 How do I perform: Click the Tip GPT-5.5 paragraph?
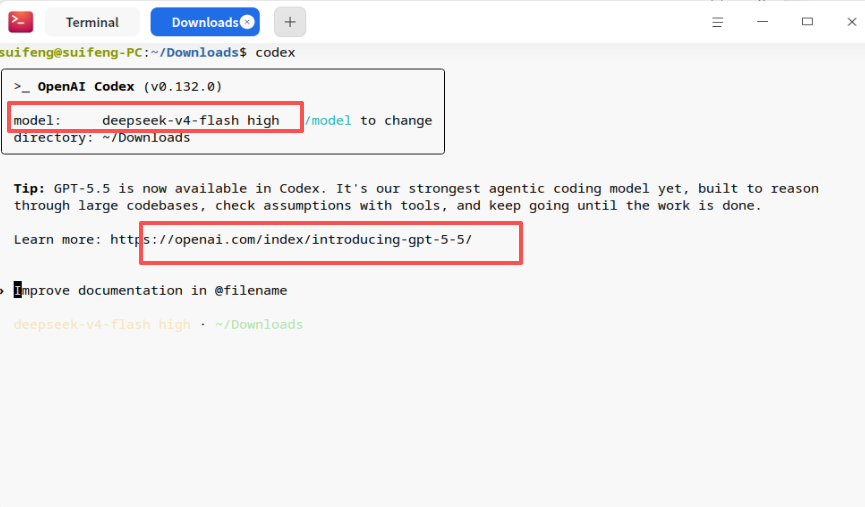click(x=416, y=197)
